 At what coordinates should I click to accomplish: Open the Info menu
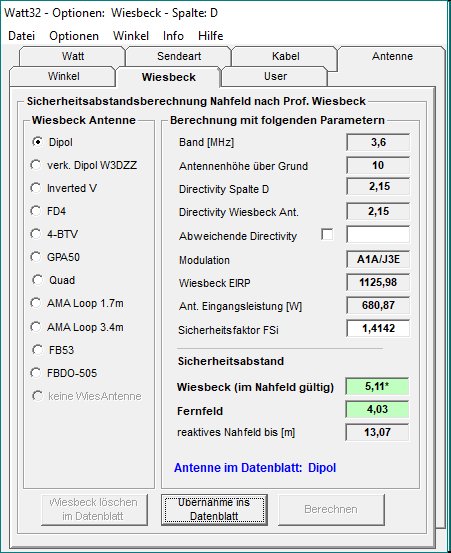tap(173, 36)
